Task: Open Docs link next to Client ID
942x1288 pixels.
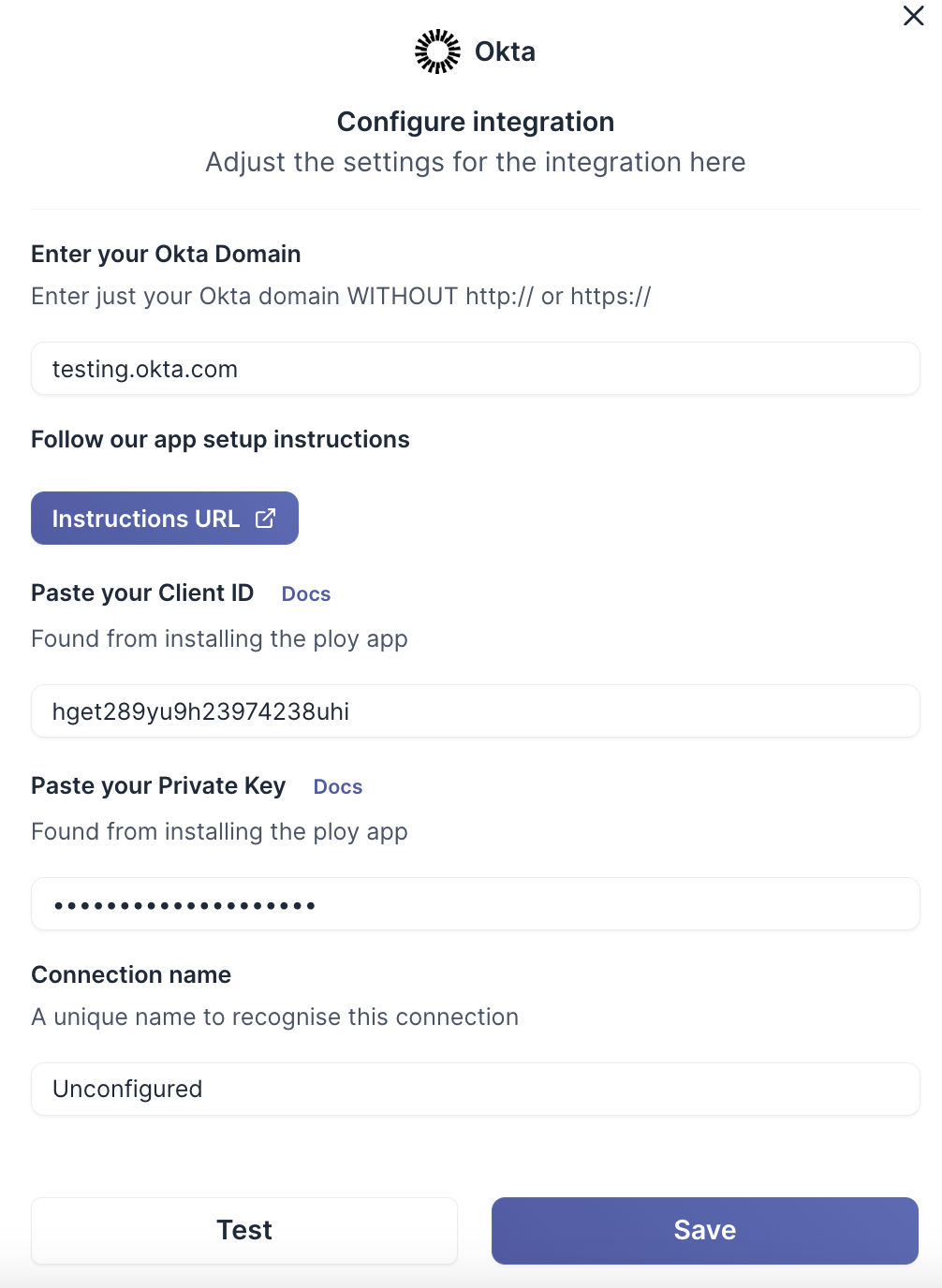Action: click(x=306, y=594)
